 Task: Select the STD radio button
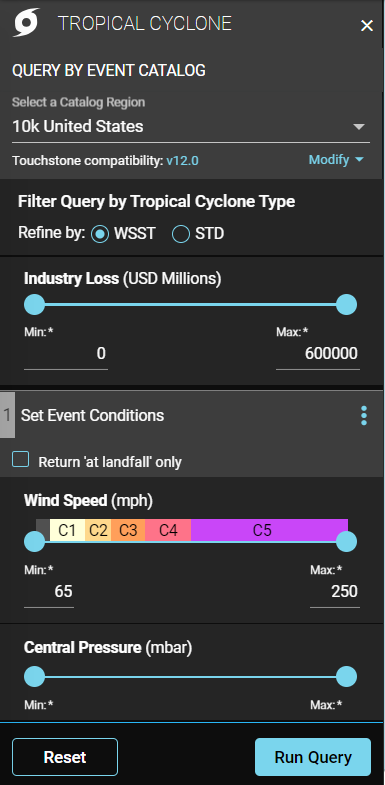(181, 234)
